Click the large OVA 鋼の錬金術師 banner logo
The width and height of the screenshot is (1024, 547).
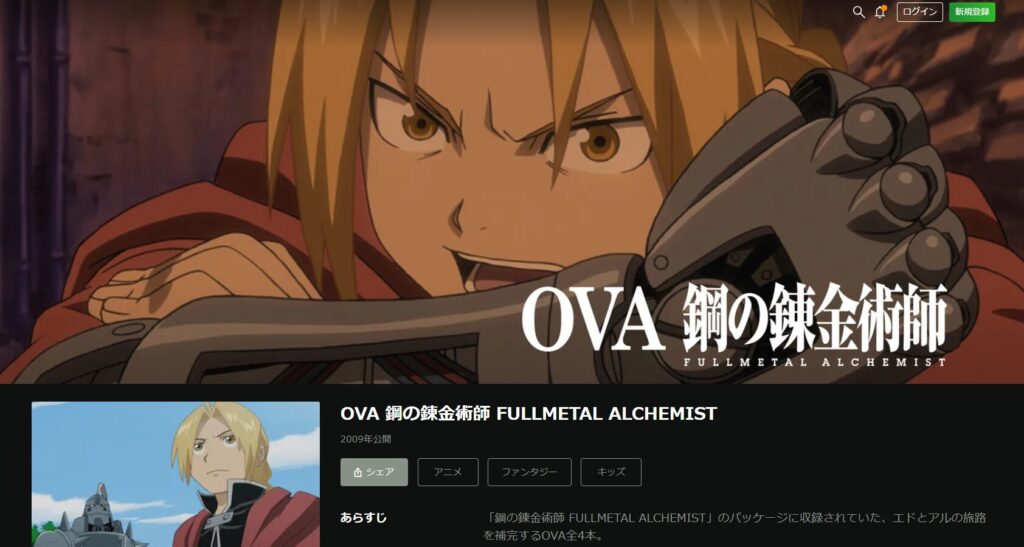(x=734, y=317)
